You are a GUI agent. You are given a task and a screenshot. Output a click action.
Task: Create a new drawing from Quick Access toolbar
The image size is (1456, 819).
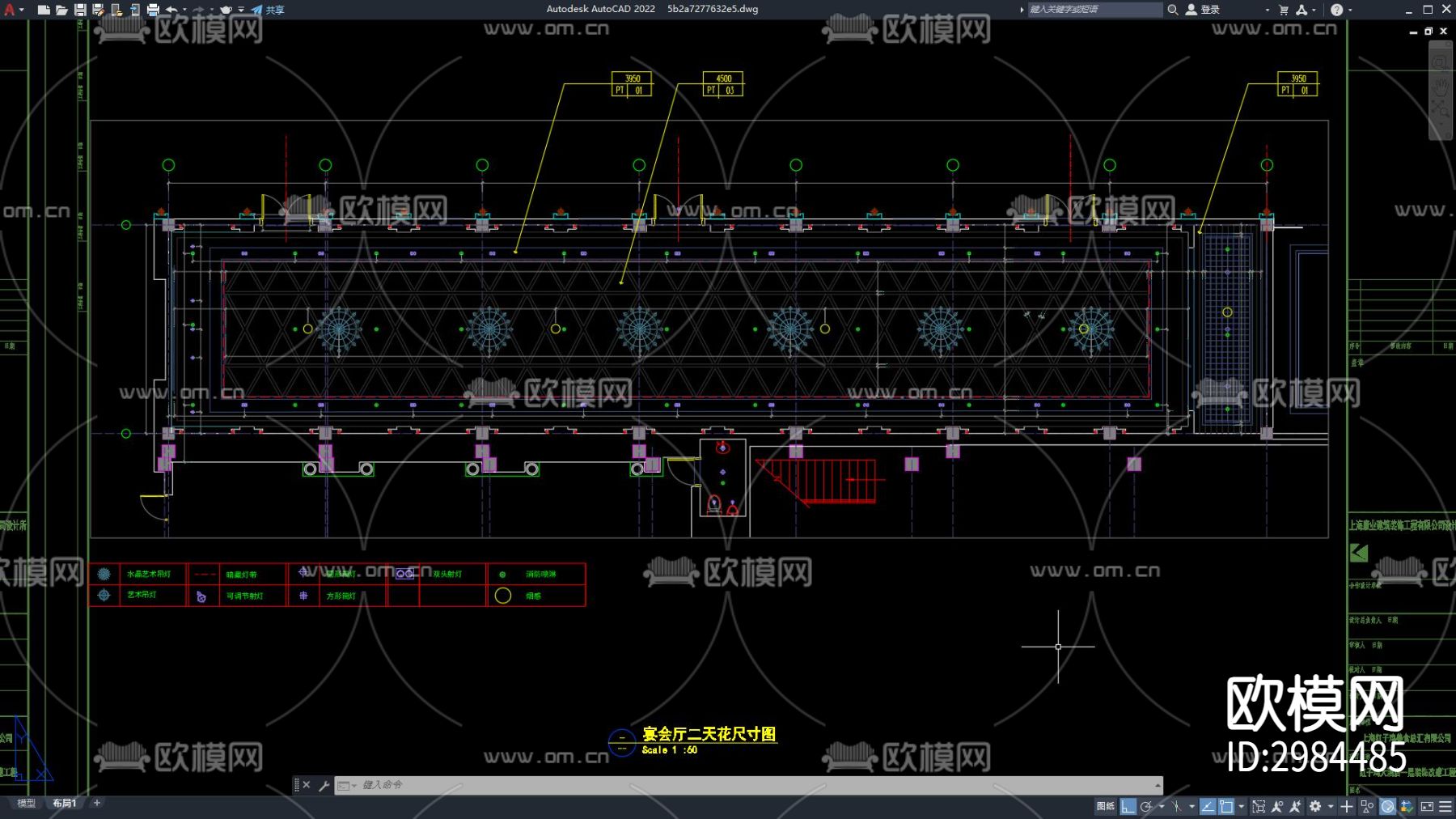pos(44,10)
